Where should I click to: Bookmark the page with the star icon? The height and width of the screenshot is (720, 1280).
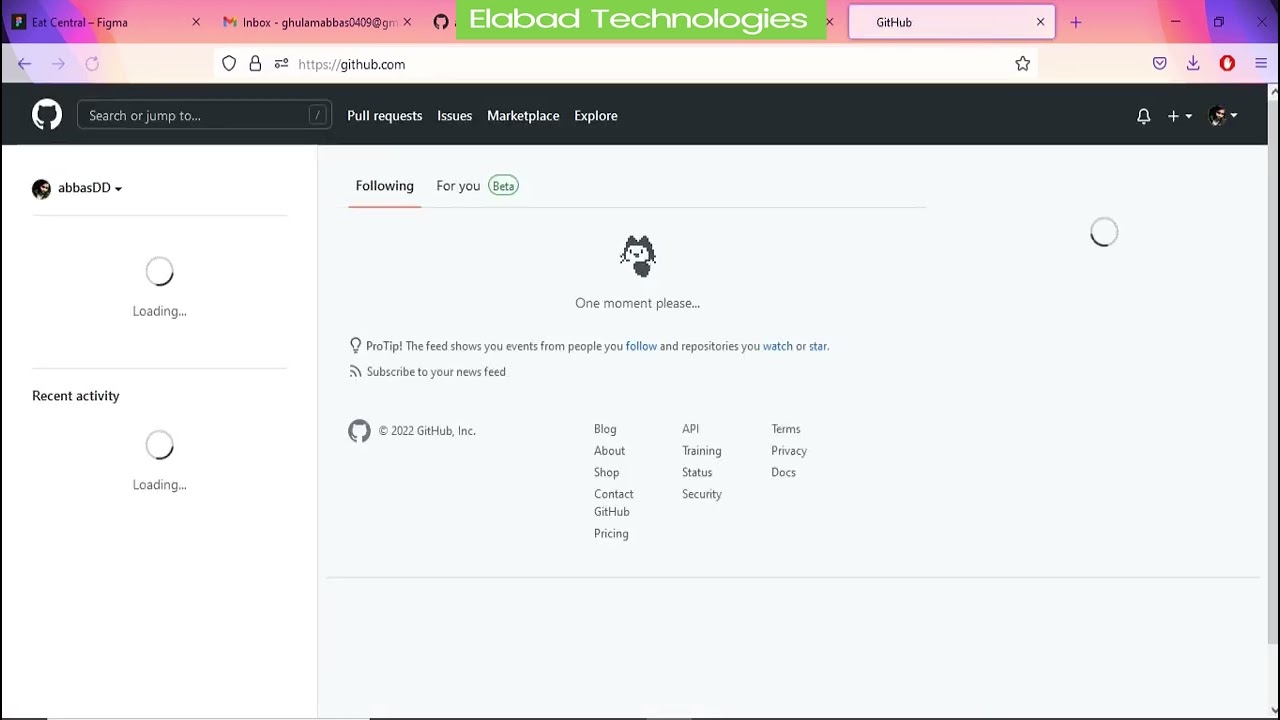pos(1022,64)
